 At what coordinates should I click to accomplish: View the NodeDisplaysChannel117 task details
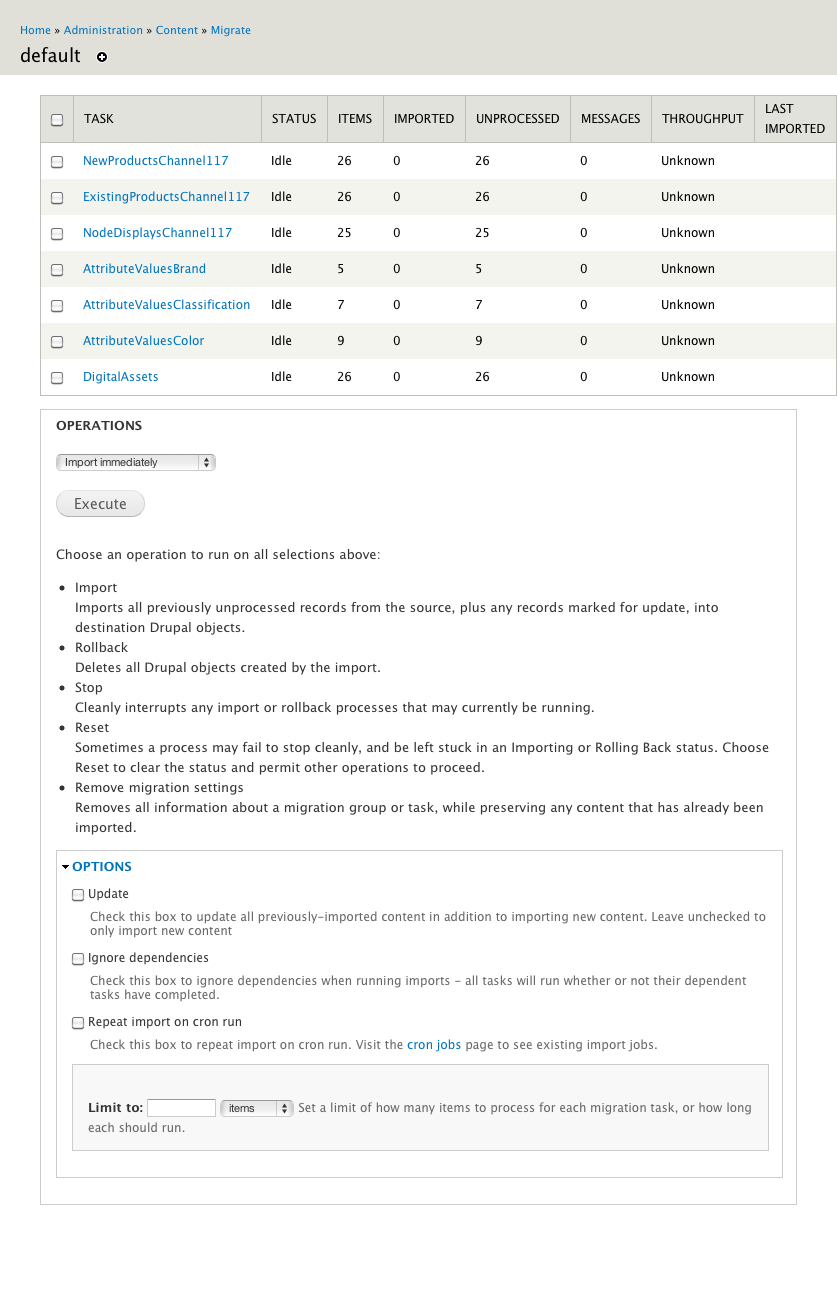[x=156, y=232]
